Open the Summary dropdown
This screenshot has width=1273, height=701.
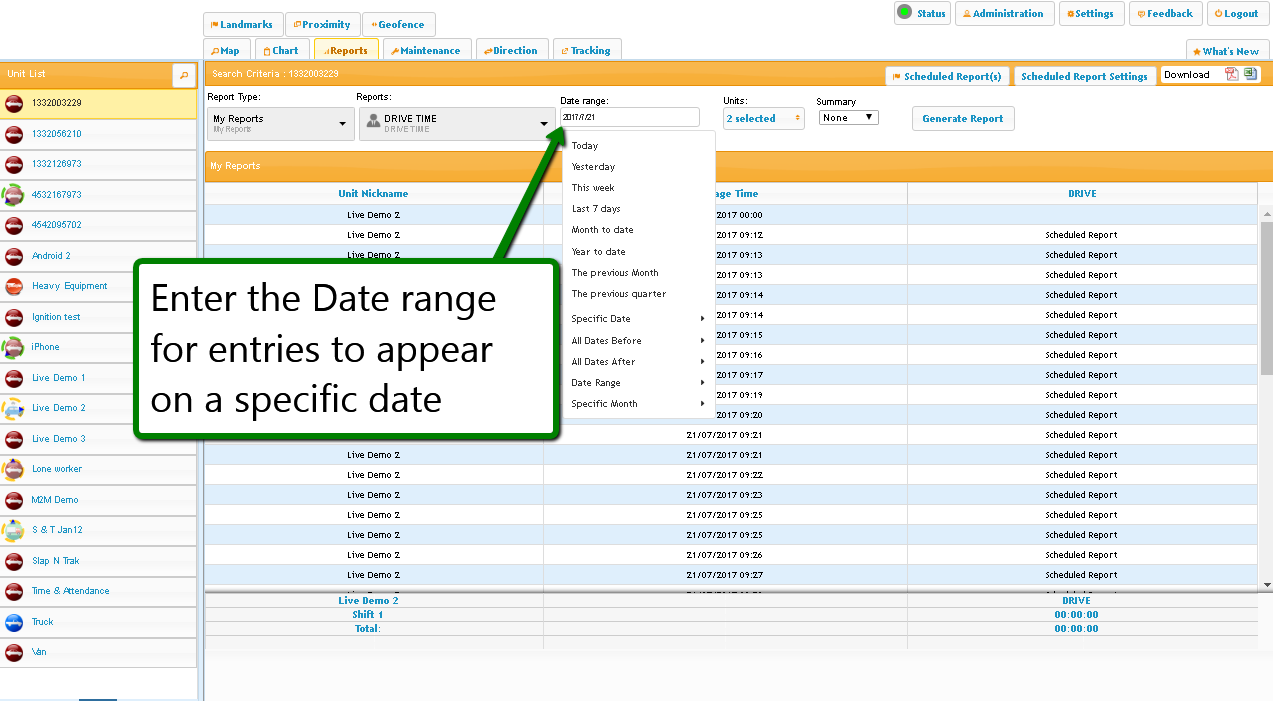848,118
